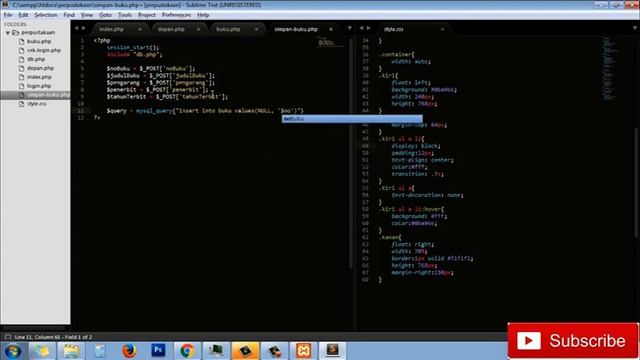
Task: Open index.php from the sidebar
Action: click(x=39, y=77)
